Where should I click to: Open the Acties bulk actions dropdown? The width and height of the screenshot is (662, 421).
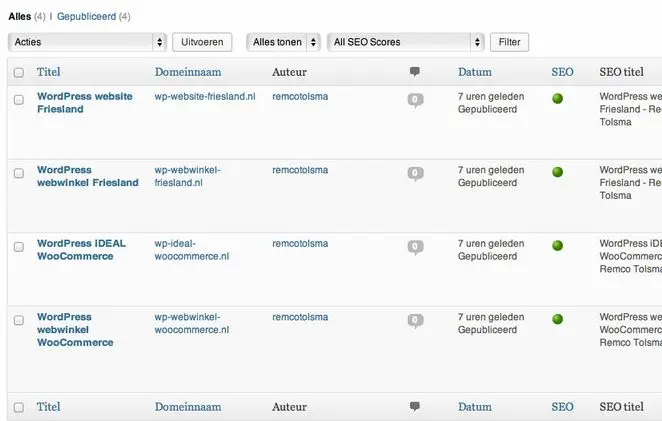pyautogui.click(x=87, y=42)
